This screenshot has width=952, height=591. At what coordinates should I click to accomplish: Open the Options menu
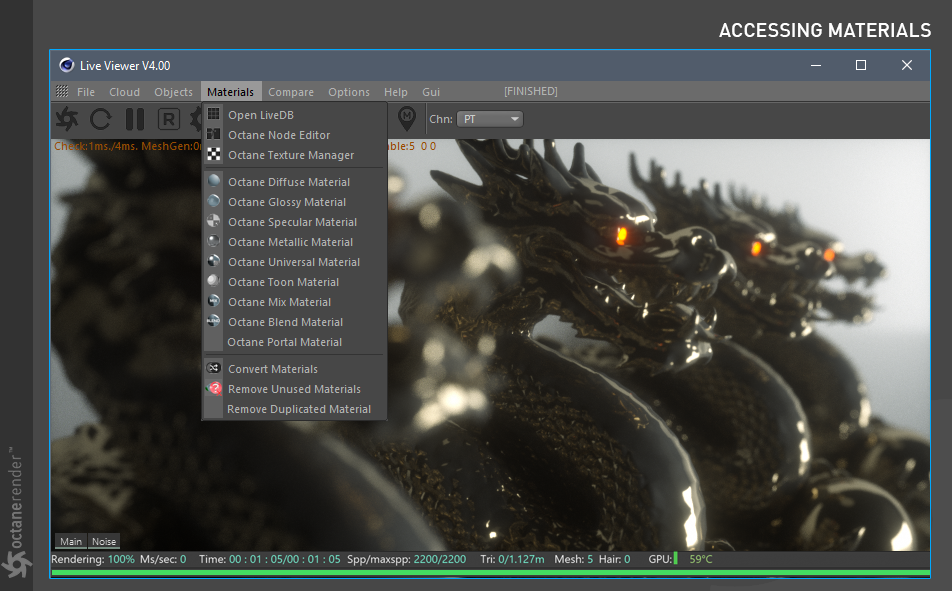[349, 92]
